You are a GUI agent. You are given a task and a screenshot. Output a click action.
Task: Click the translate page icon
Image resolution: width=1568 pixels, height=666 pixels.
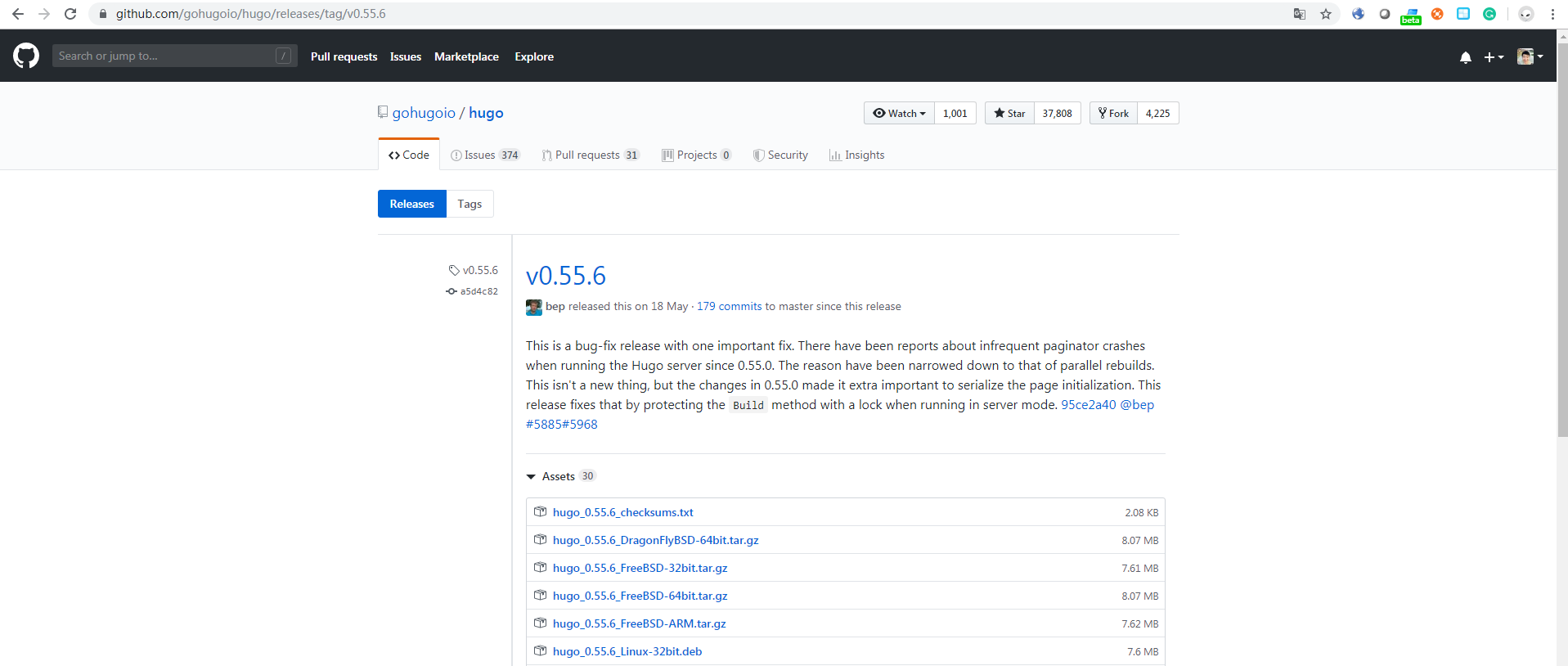pyautogui.click(x=1300, y=14)
